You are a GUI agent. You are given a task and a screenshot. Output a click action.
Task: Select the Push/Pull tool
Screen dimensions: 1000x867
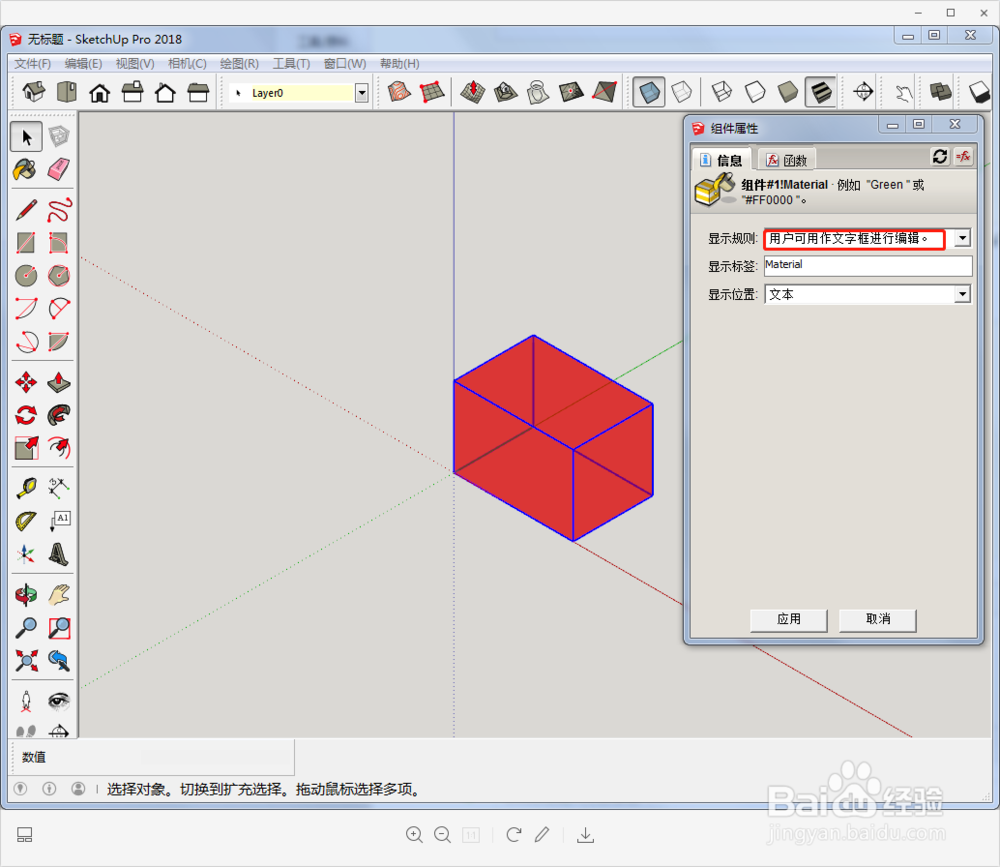point(59,383)
